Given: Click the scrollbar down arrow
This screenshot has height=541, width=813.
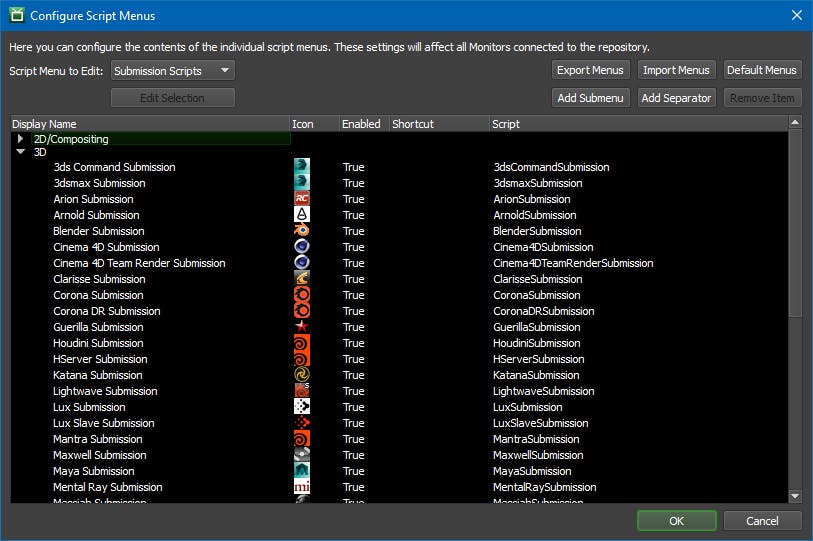Looking at the screenshot, I should pyautogui.click(x=795, y=496).
